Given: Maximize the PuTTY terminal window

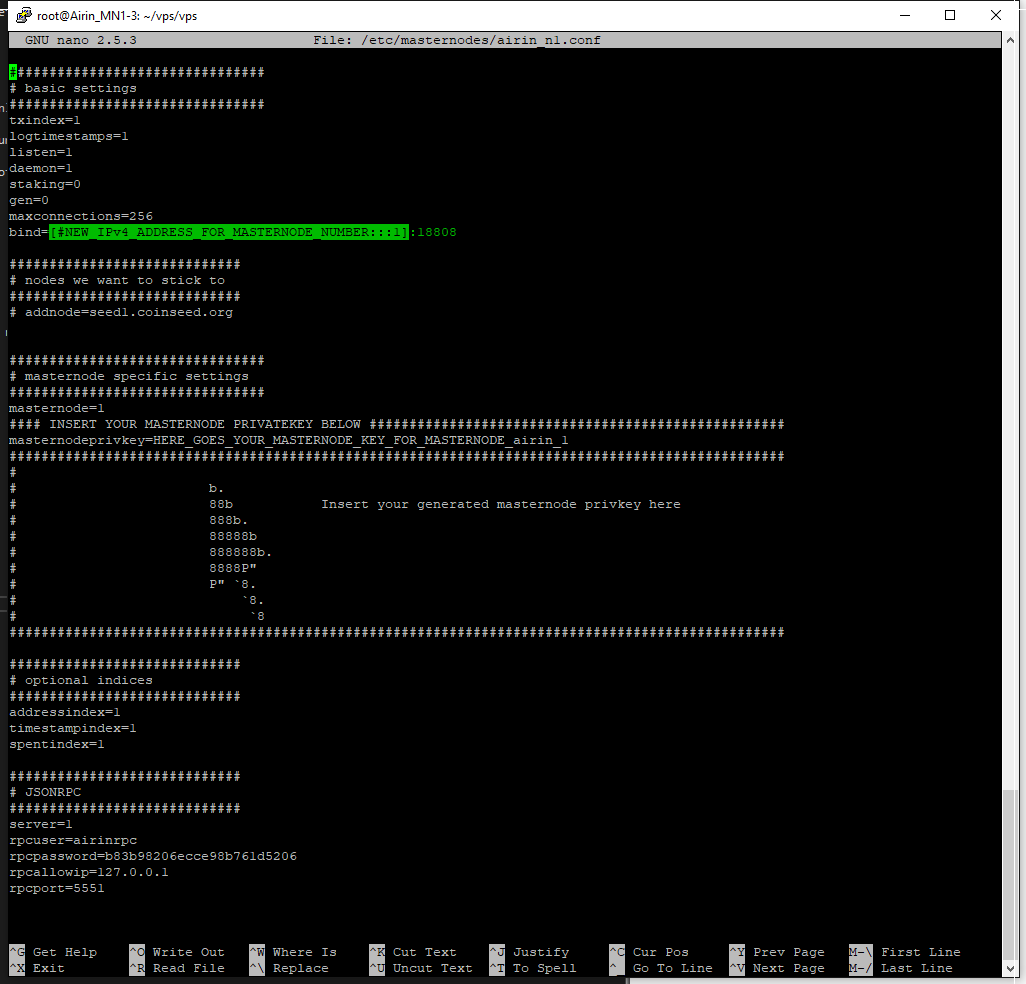Looking at the screenshot, I should click(x=950, y=15).
